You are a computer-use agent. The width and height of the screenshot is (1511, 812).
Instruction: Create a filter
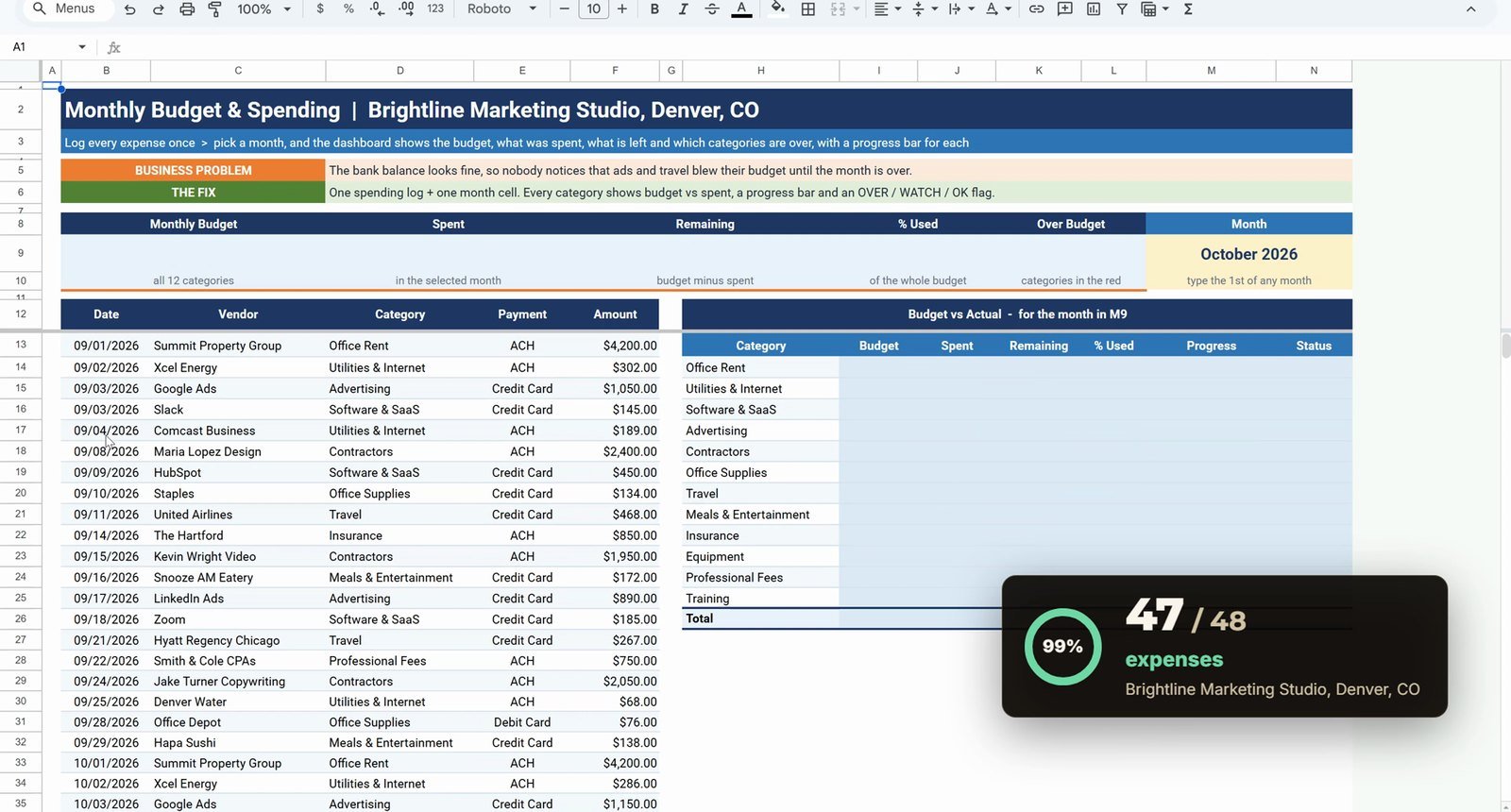1122,9
